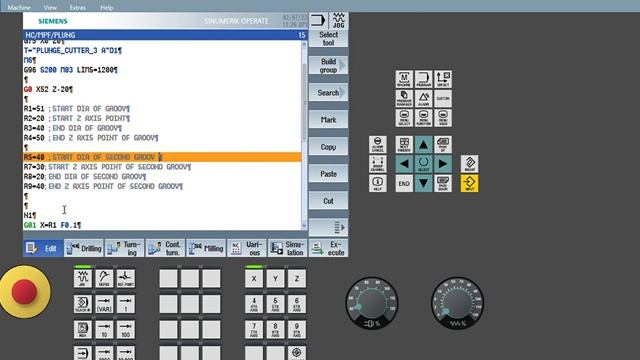
Task: Click the MENU USER key
Action: pyautogui.click(x=443, y=118)
